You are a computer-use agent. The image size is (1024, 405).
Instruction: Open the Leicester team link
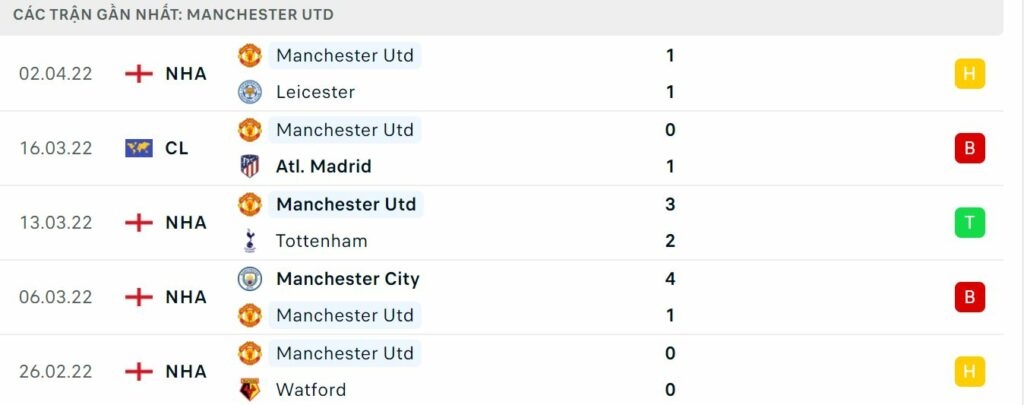[x=315, y=92]
